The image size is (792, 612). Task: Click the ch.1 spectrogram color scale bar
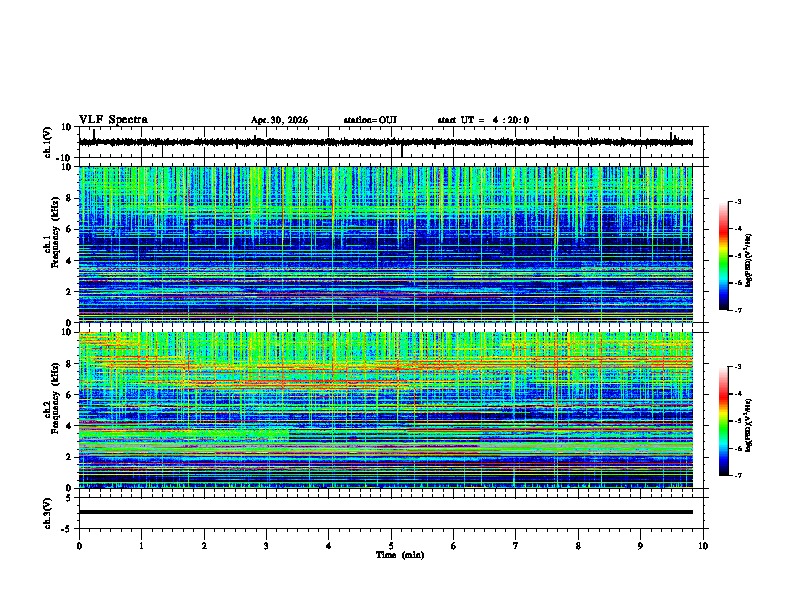pyautogui.click(x=723, y=256)
